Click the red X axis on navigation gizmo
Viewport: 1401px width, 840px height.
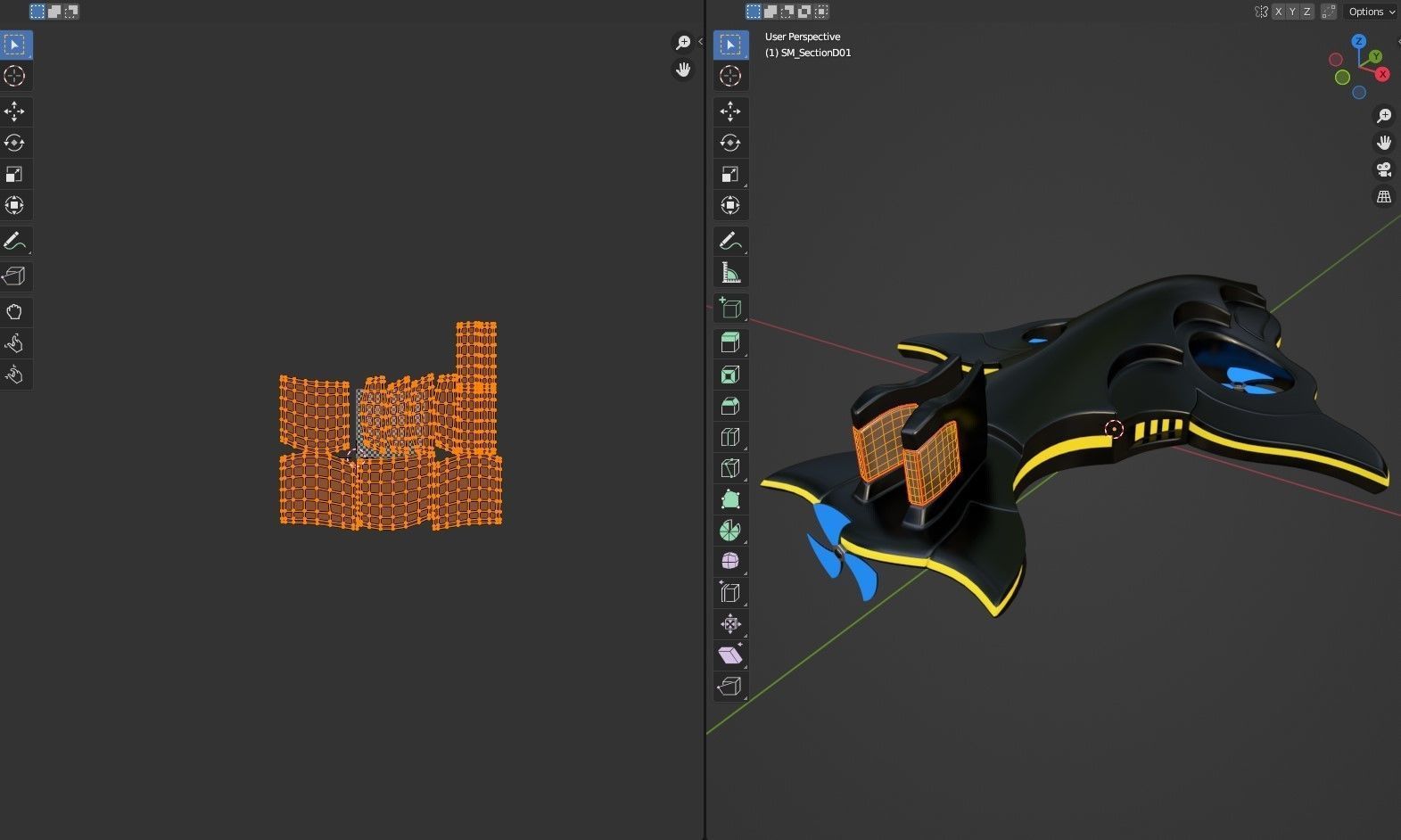coord(1382,74)
